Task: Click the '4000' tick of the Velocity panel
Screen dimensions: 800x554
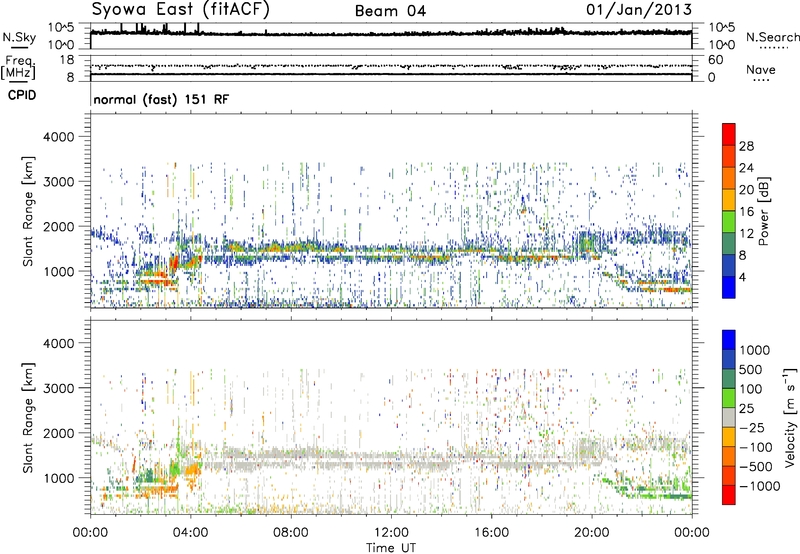Action: 59,343
